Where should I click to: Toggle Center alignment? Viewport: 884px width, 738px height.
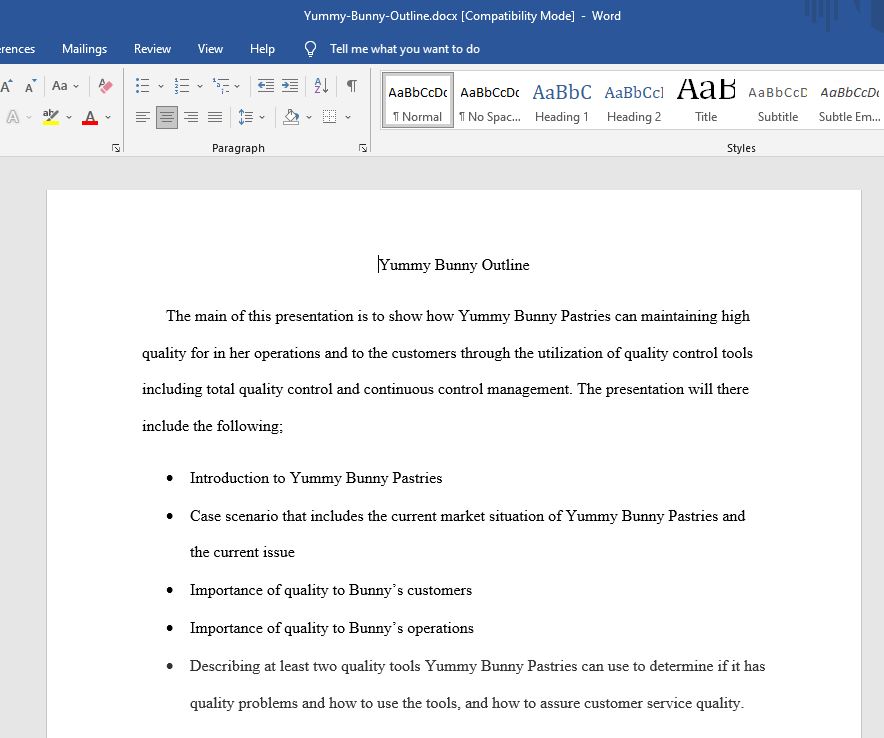(x=167, y=117)
